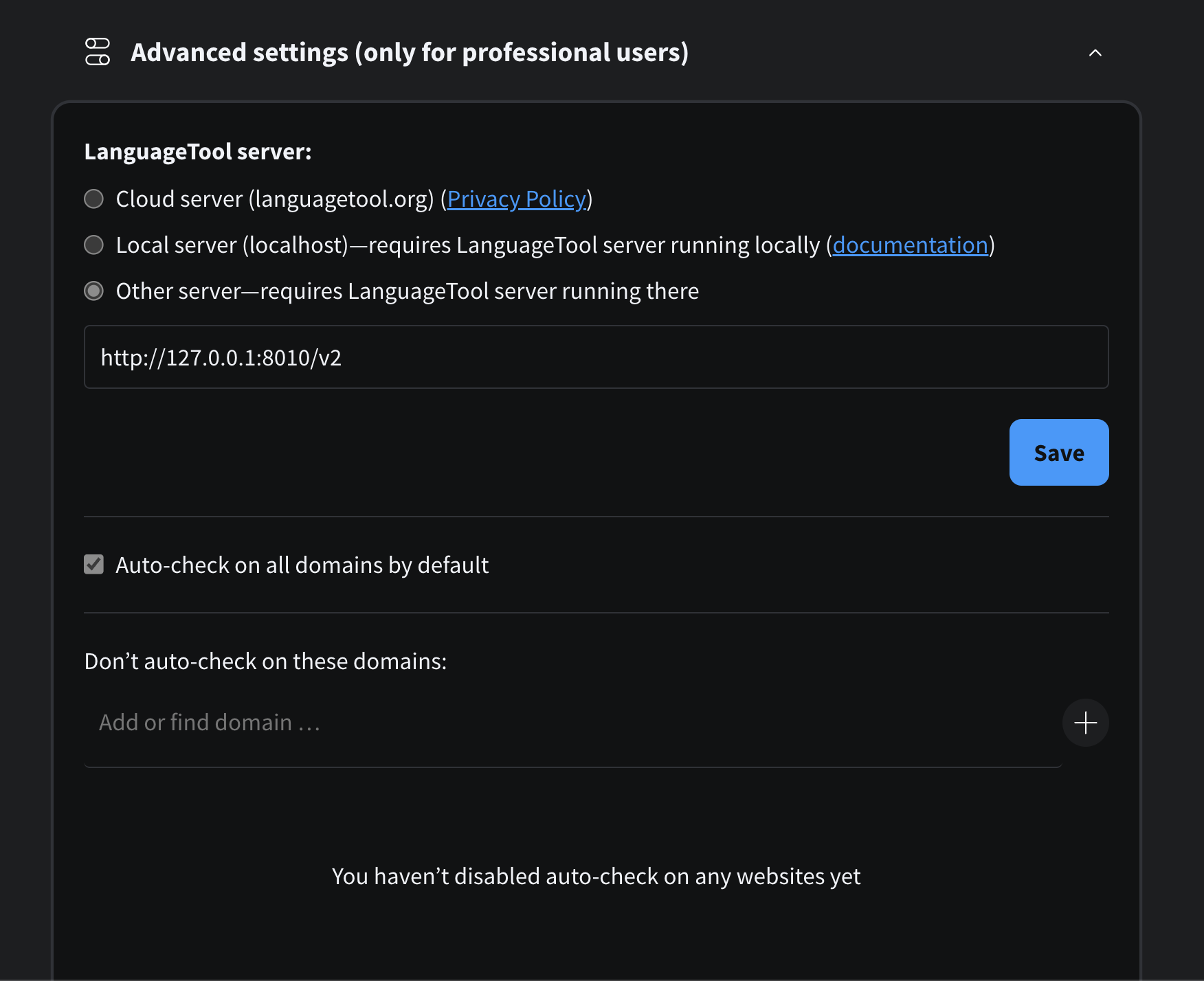Click the toggle-sliders icon beside Advanced settings
Viewport: 1204px width, 981px height.
pos(97,52)
